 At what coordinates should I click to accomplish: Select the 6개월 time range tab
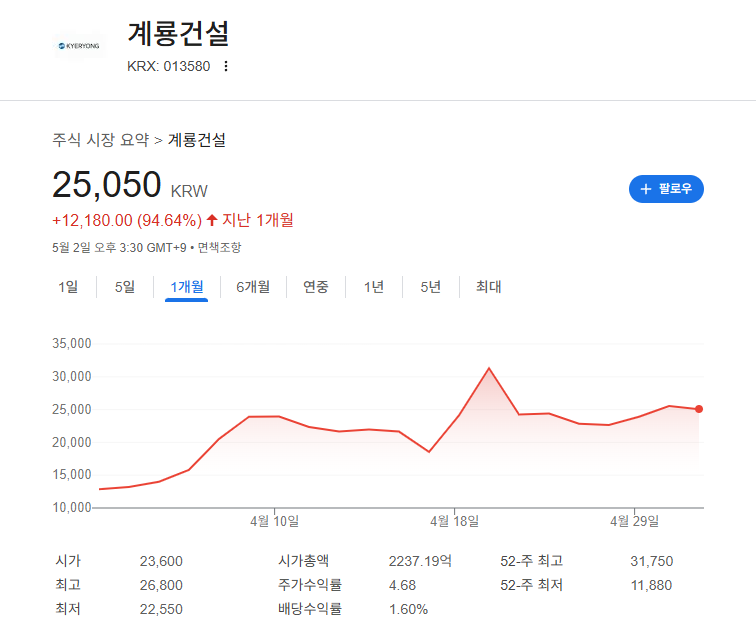coord(253,287)
